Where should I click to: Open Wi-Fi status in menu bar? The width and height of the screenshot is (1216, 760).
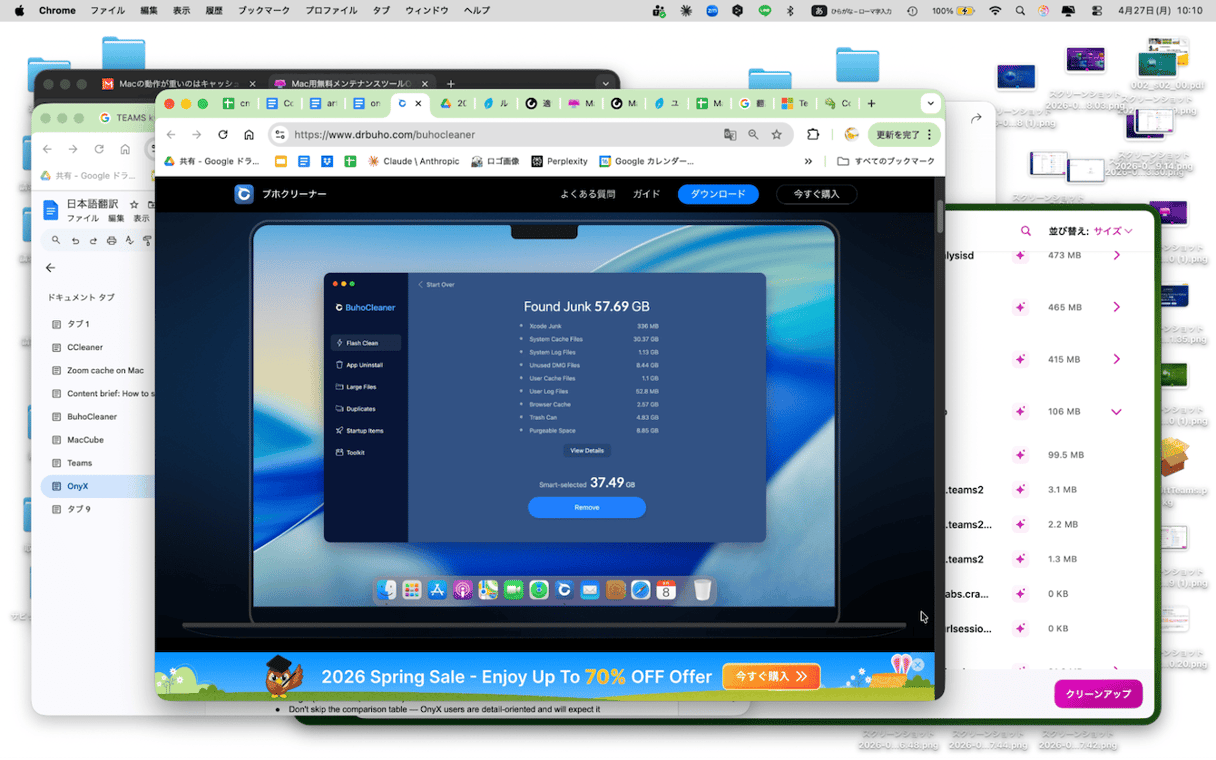tap(995, 10)
